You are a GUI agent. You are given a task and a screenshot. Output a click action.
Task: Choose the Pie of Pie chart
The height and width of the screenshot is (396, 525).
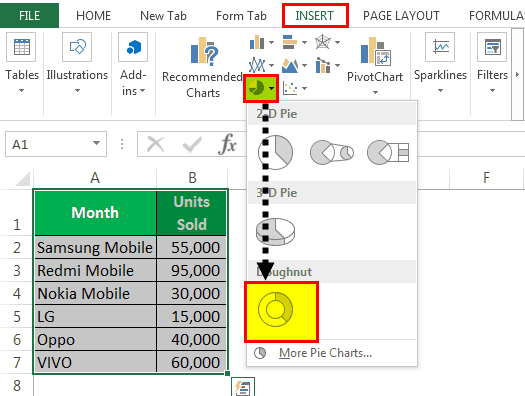(332, 153)
